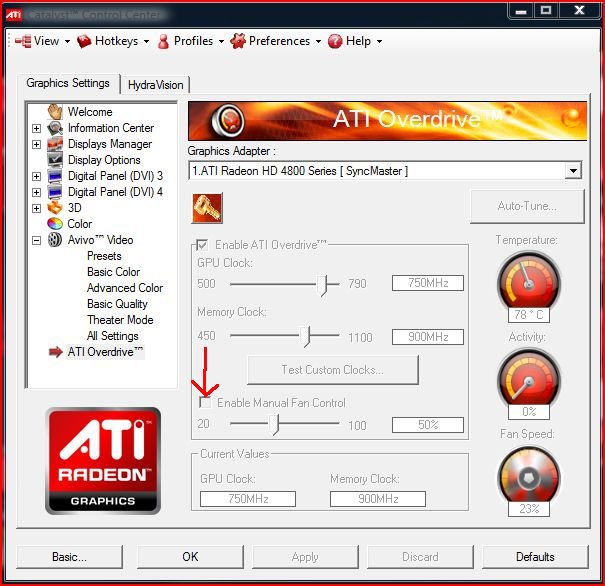Open the Graphics Adapter dropdown

tap(573, 171)
